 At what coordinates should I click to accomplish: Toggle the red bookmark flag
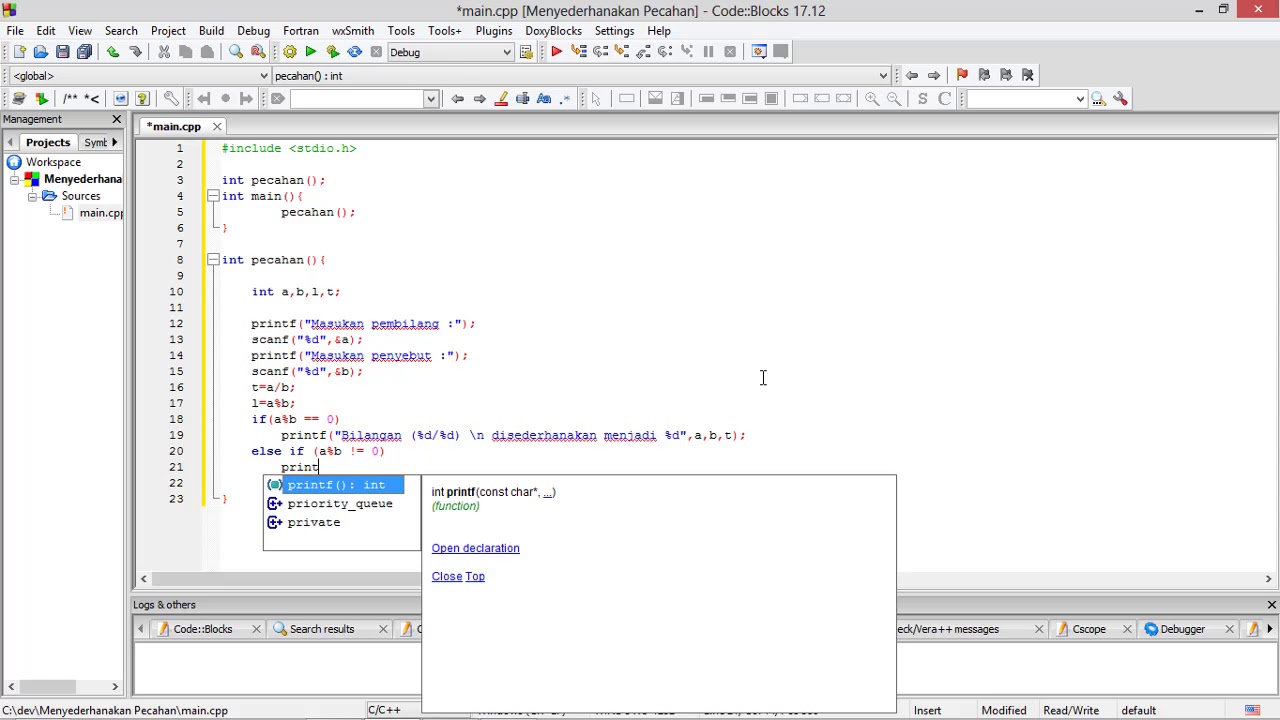coord(962,75)
